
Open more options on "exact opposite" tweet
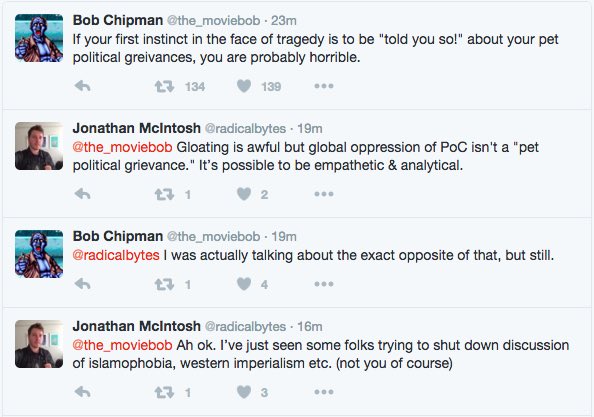pos(324,284)
